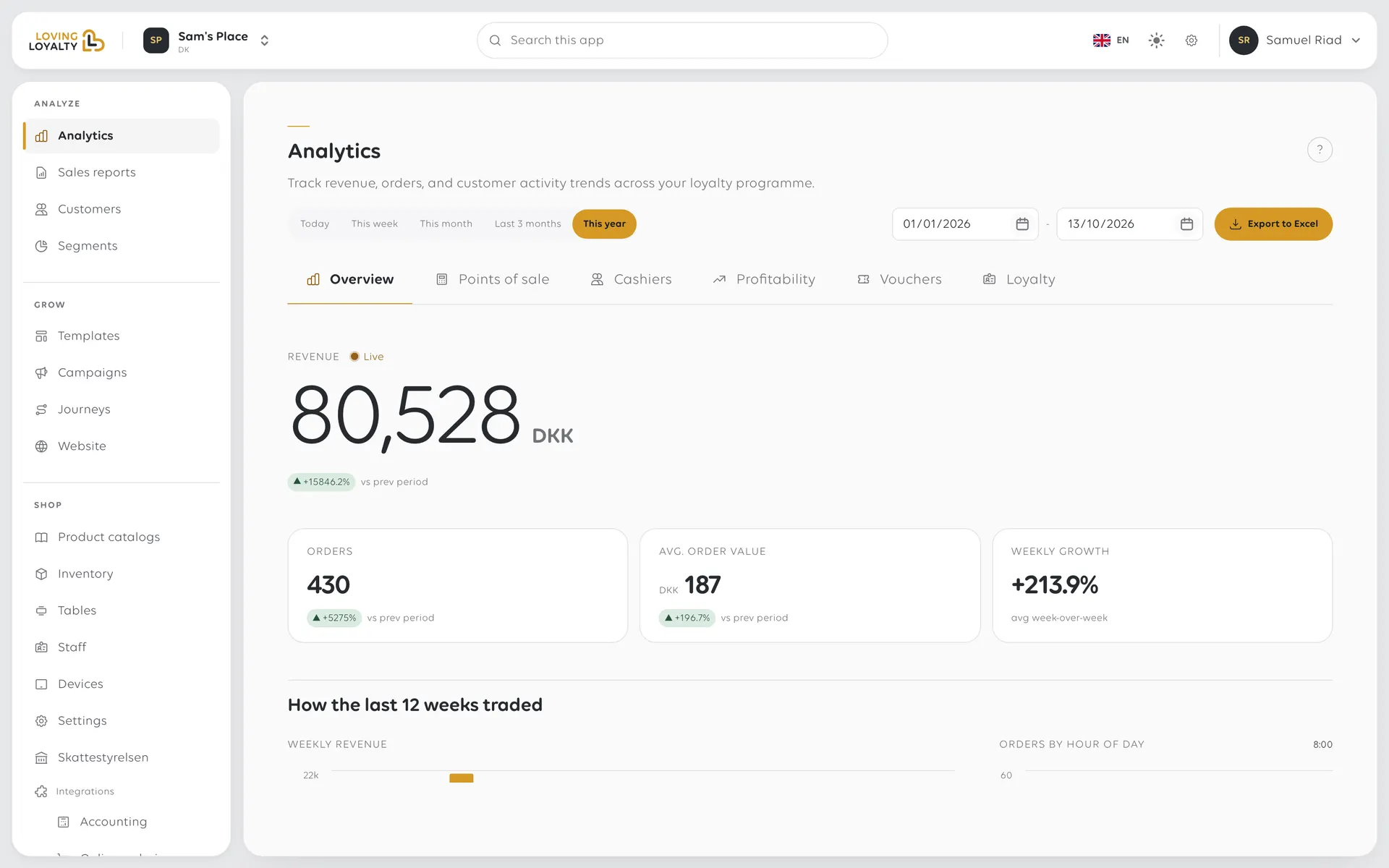Switch to the Vouchers tab
Viewport: 1389px width, 868px height.
(x=899, y=279)
